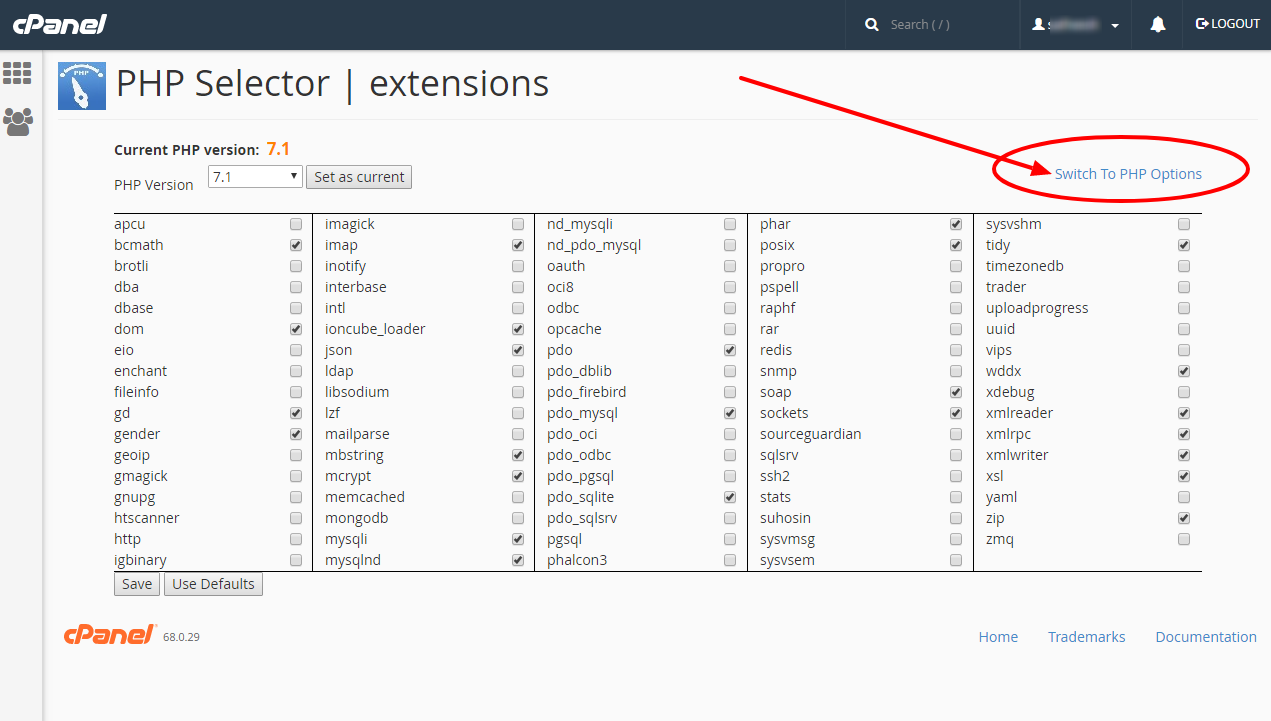
Task: Uncheck the imap extension checkbox
Action: pyautogui.click(x=518, y=245)
